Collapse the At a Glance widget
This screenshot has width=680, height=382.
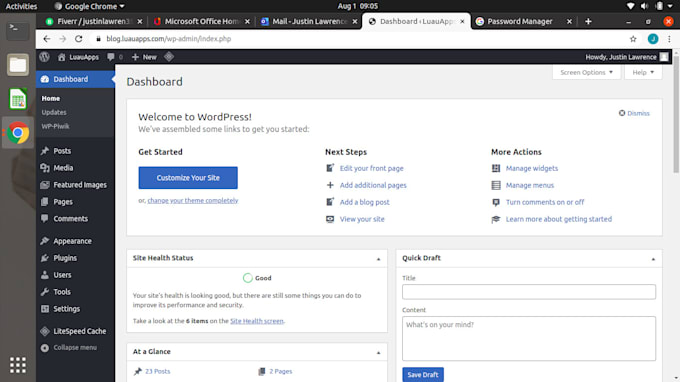tap(378, 353)
